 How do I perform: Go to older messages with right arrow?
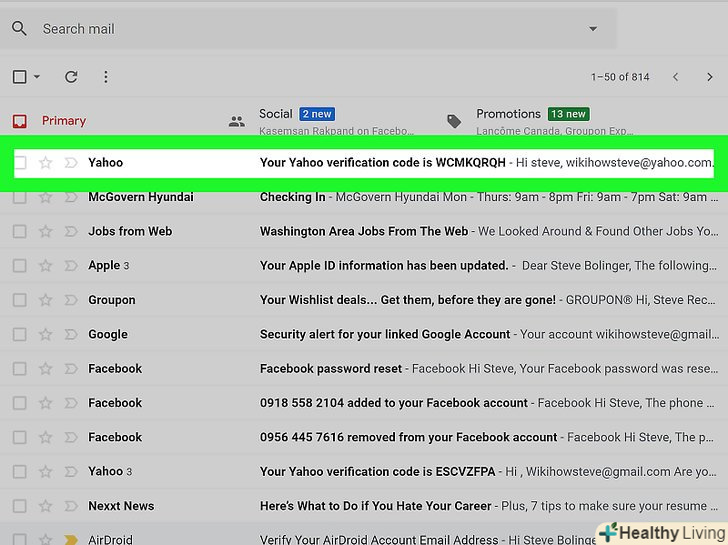click(711, 77)
